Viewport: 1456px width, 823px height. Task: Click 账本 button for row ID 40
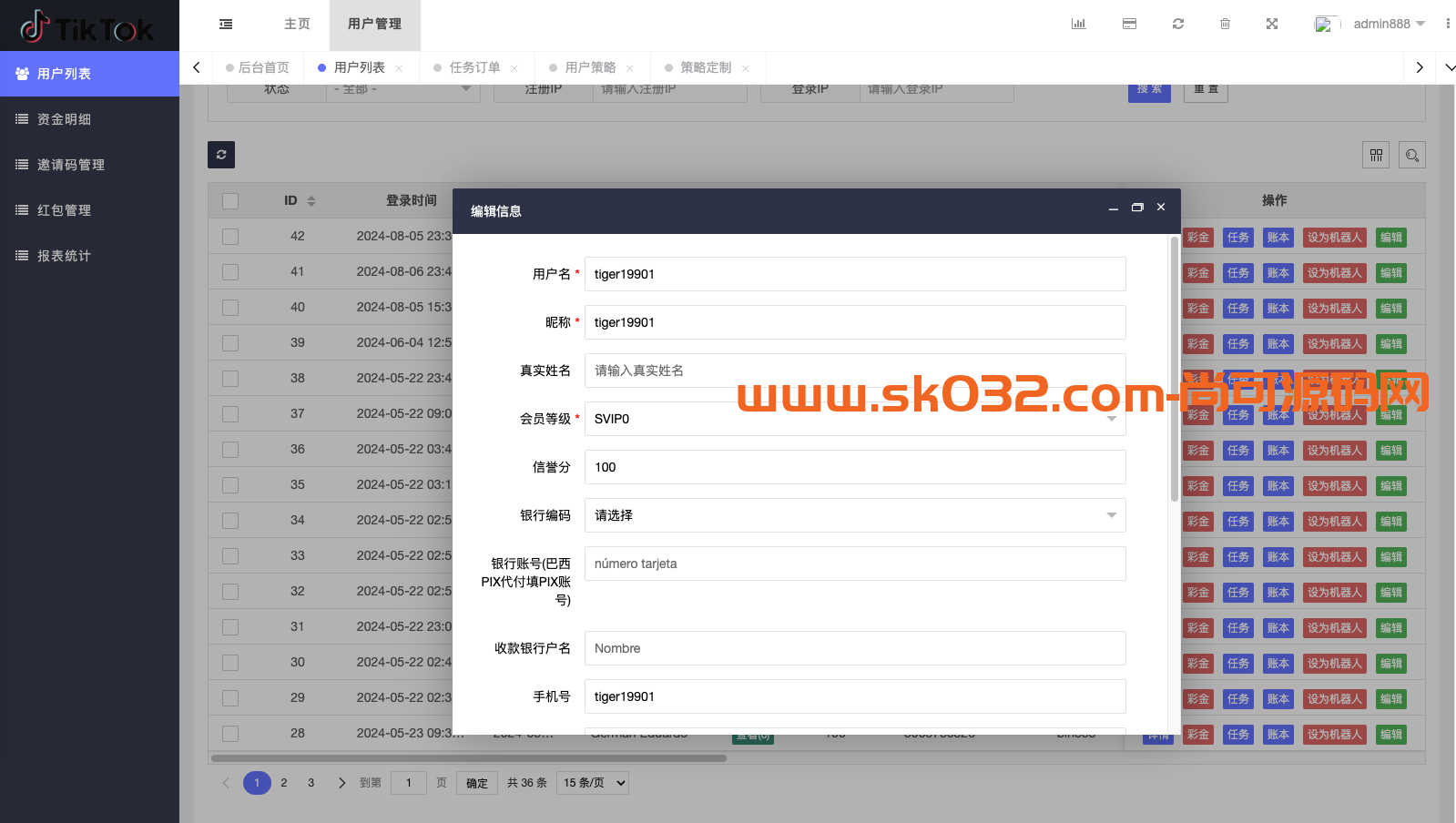pyautogui.click(x=1278, y=309)
